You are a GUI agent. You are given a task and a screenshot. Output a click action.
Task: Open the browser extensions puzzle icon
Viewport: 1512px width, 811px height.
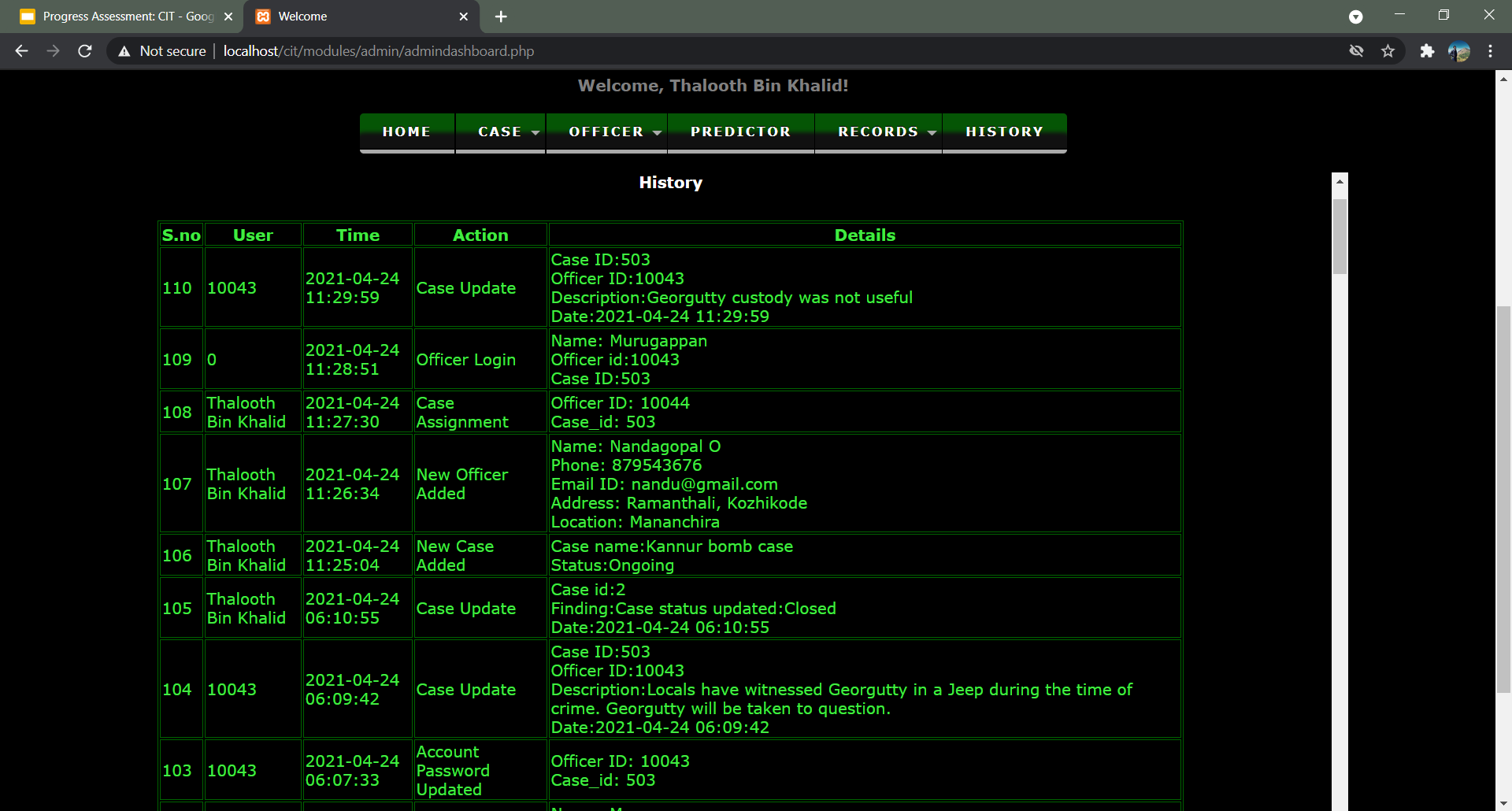tap(1427, 50)
